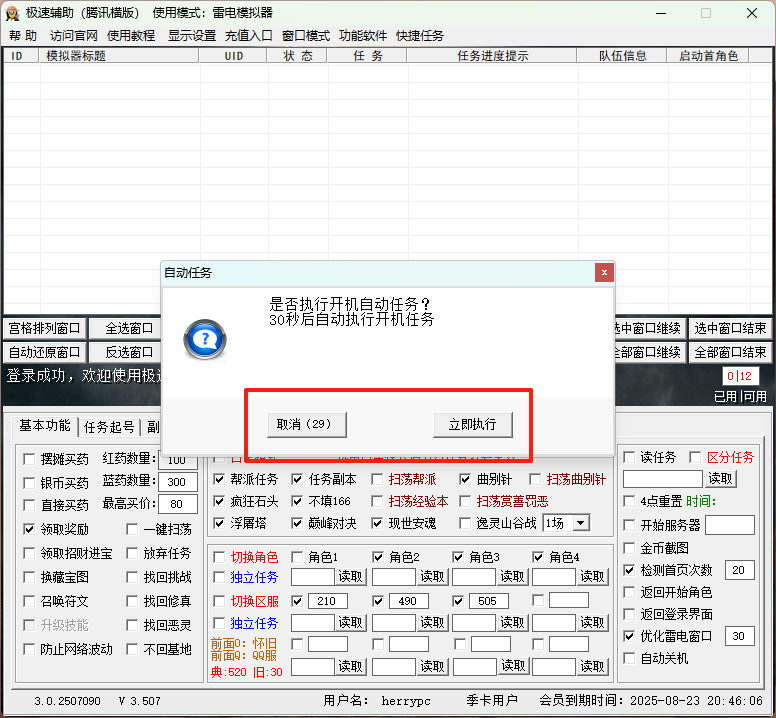776x718 pixels.
Task: Click the 蓝药数量 input field
Action: pos(177,482)
